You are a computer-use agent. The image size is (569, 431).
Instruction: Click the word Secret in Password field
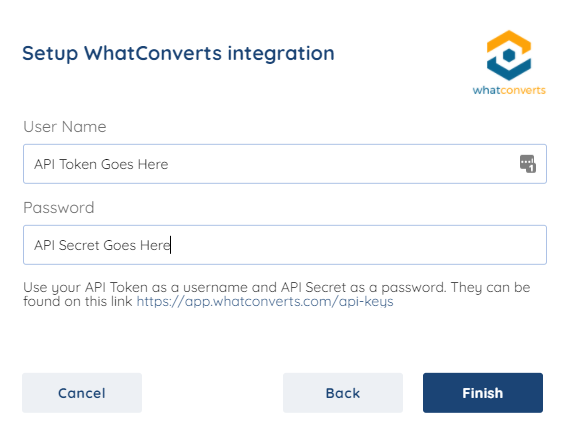79,245
